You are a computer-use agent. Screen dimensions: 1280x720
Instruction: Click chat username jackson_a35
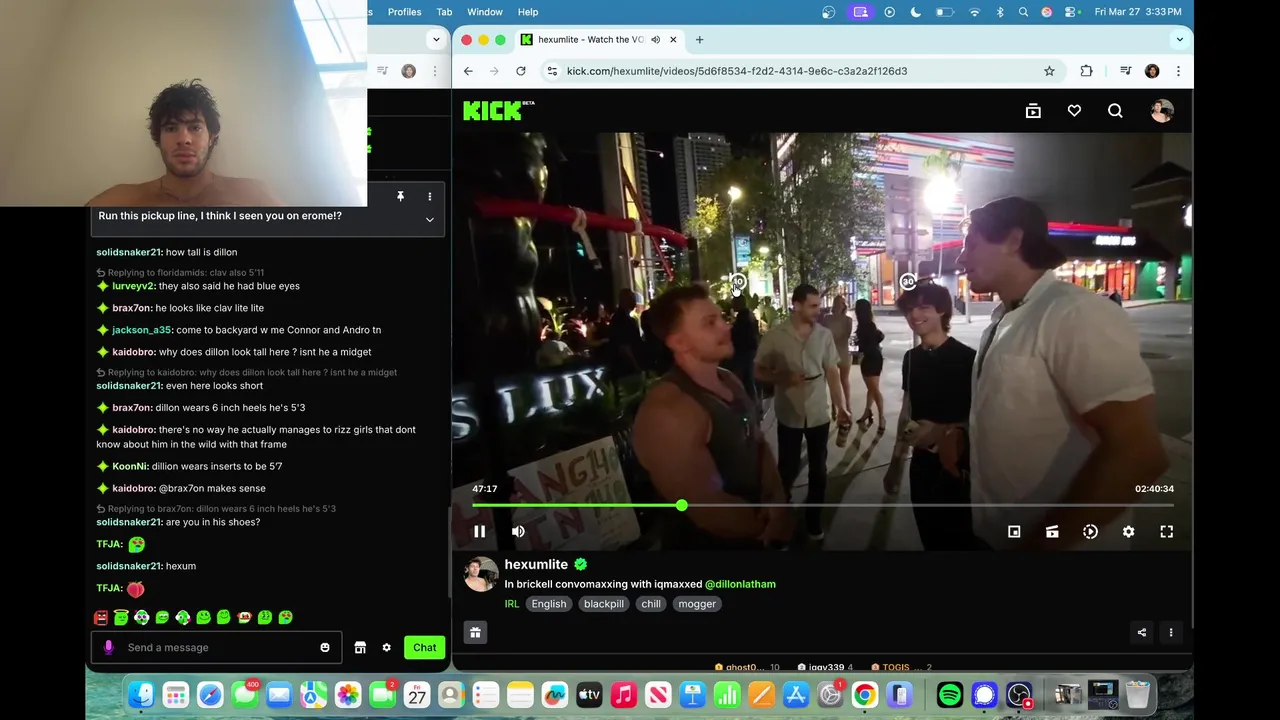[x=142, y=330]
